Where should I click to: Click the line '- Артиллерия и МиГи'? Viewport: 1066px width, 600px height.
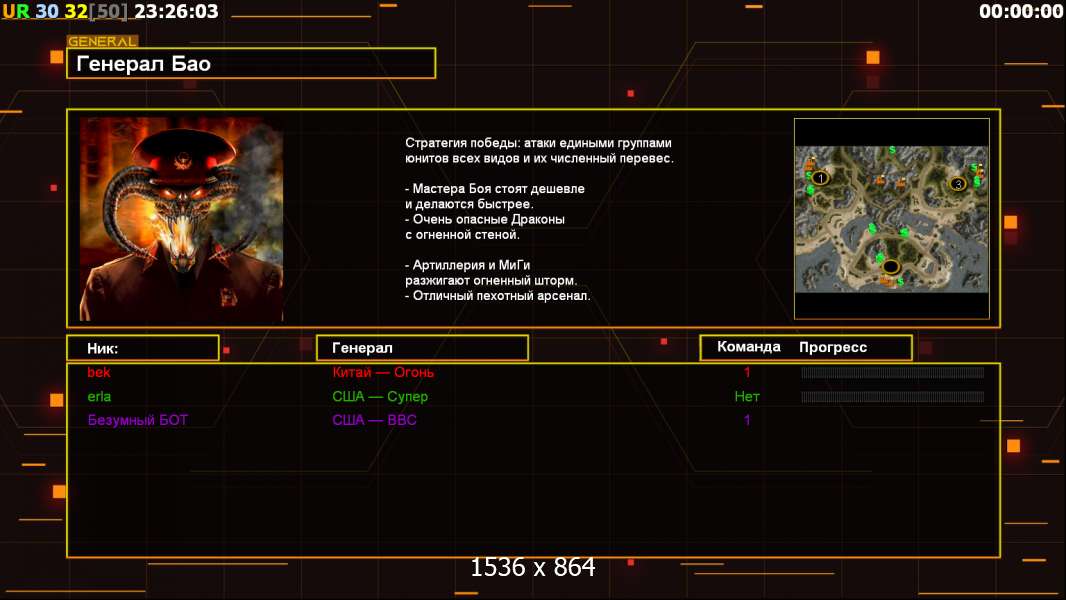point(468,265)
